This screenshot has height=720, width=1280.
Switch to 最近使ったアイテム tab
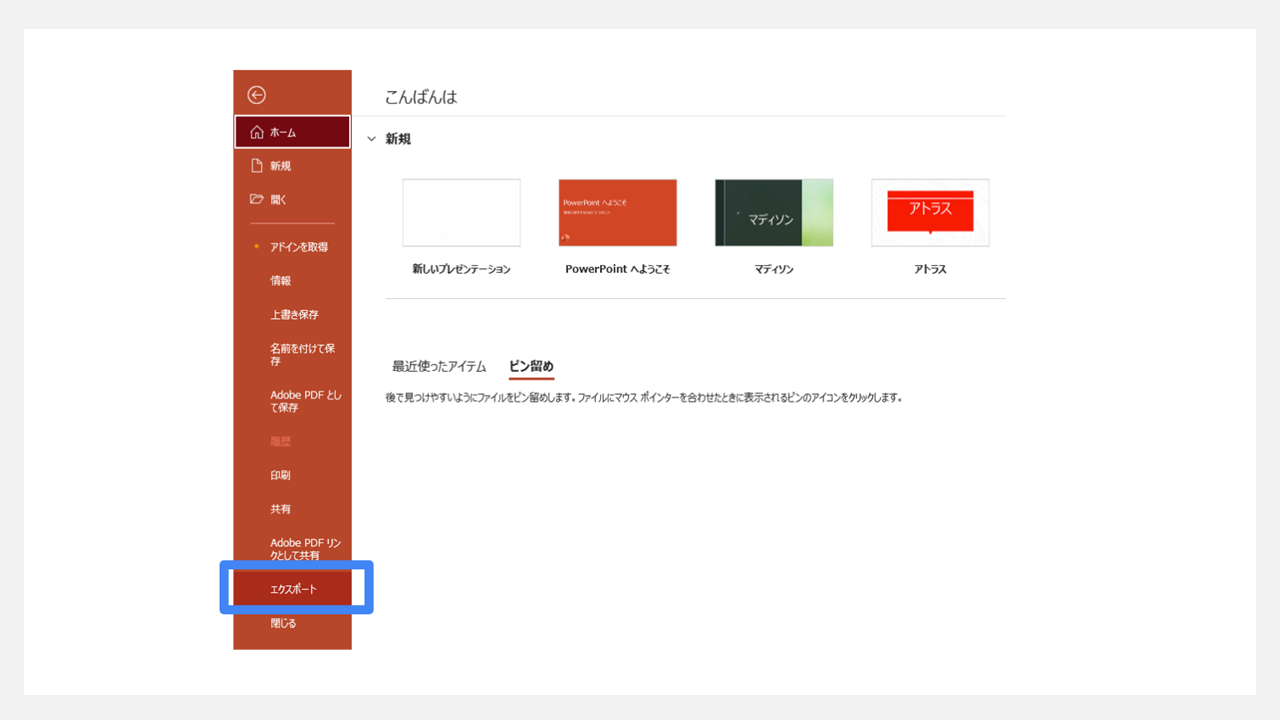pos(439,366)
